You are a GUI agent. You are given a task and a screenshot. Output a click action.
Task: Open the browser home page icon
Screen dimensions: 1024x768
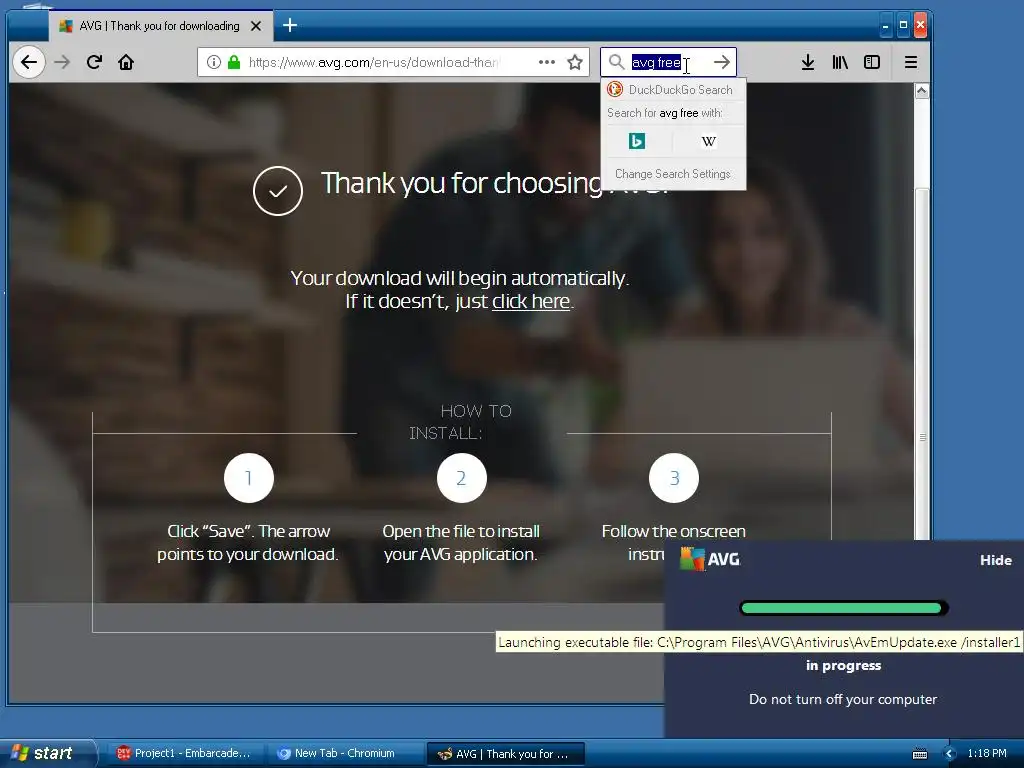point(126,62)
